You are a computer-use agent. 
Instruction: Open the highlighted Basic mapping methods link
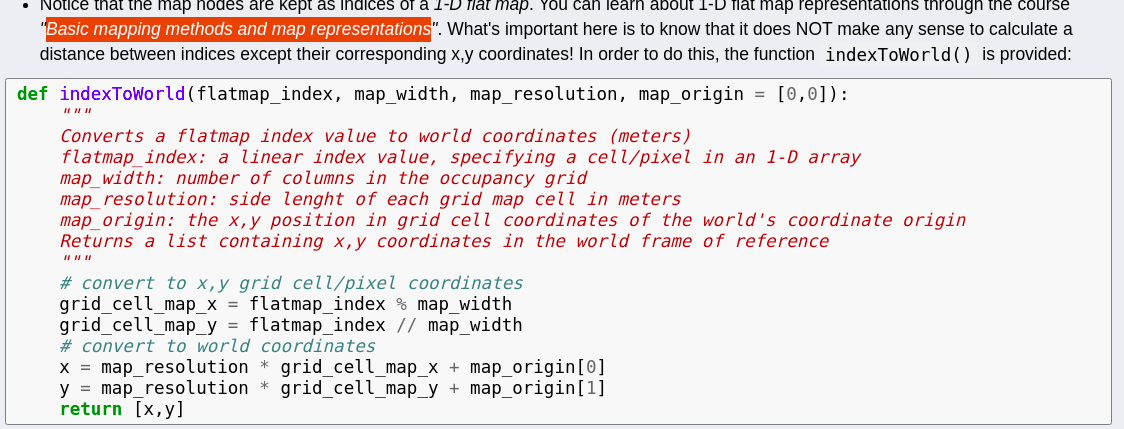[238, 29]
